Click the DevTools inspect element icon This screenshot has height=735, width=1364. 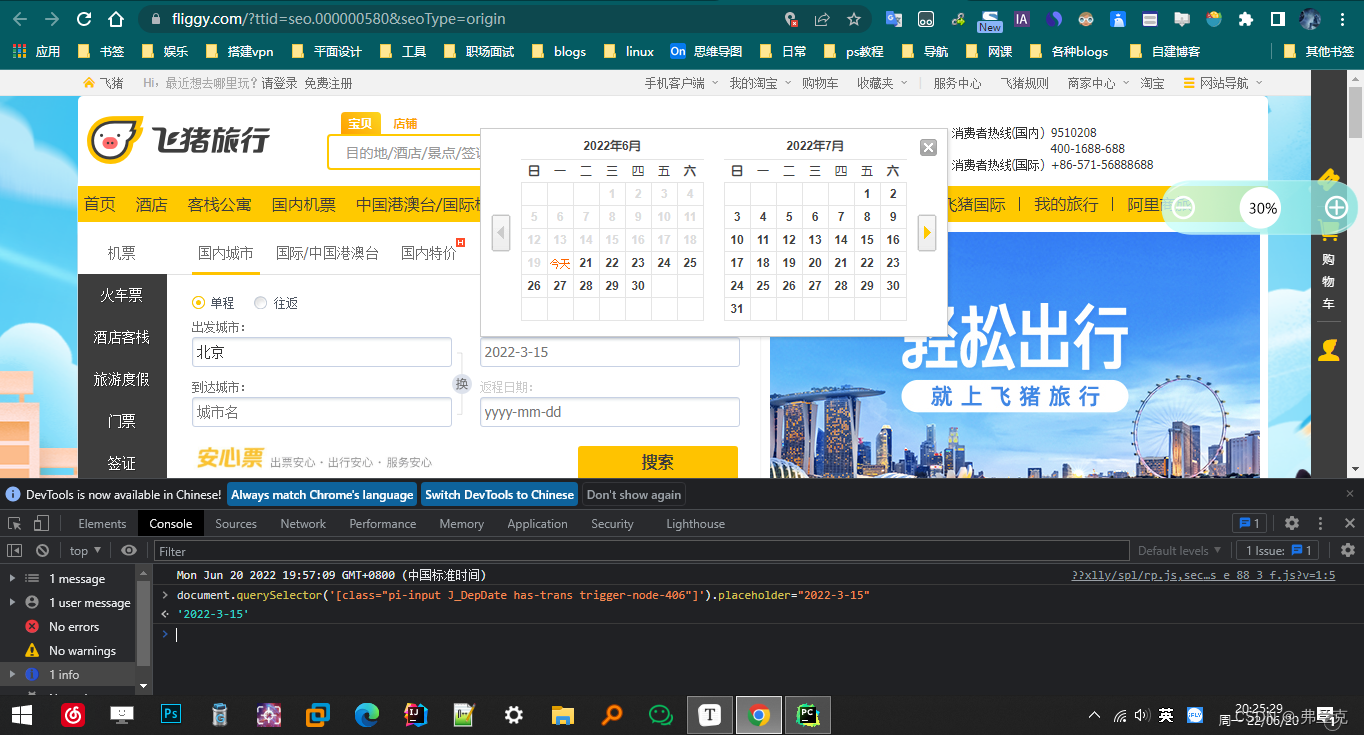pos(14,523)
